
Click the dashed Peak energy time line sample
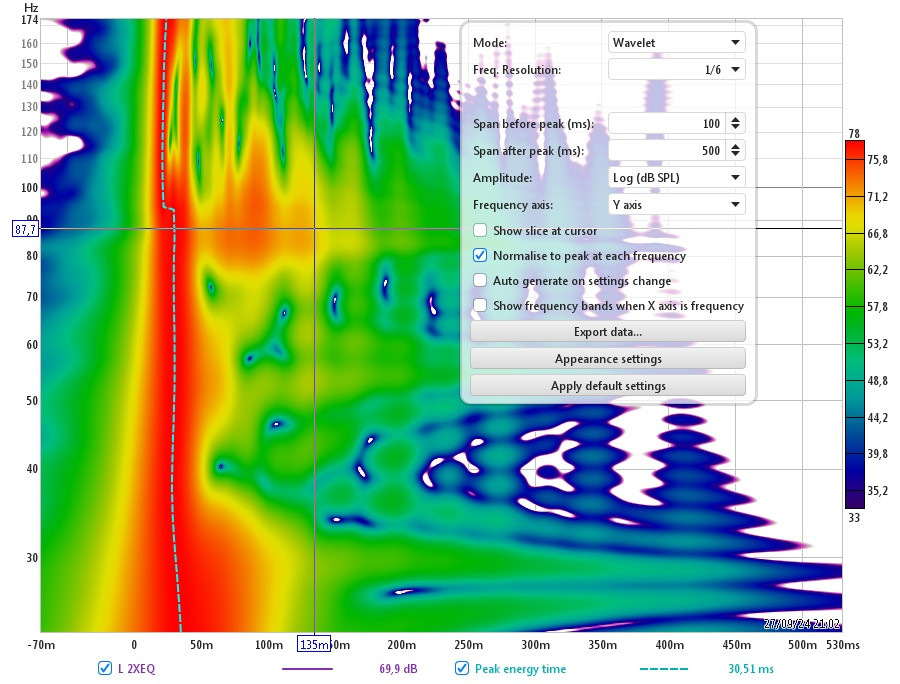(x=664, y=669)
